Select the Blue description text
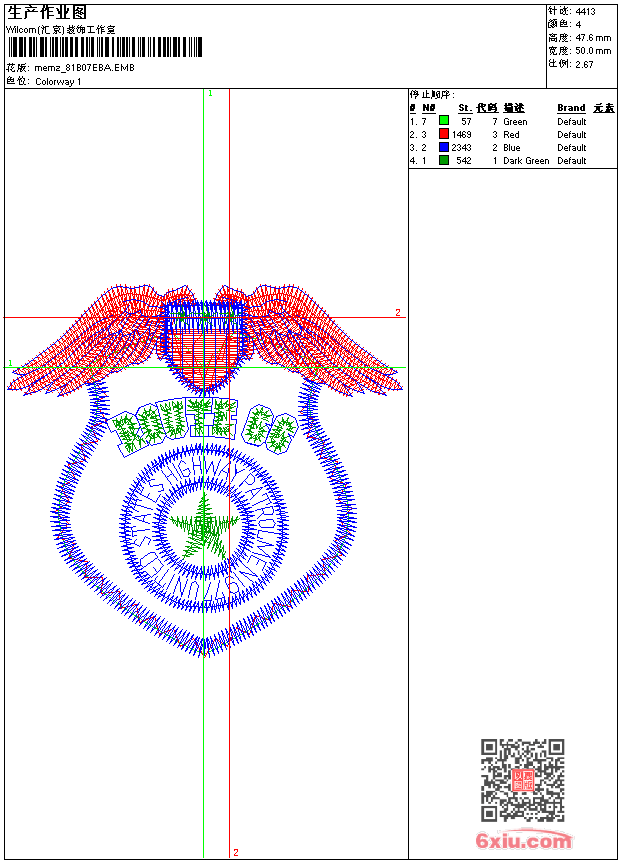This screenshot has height=860, width=620. [x=512, y=148]
